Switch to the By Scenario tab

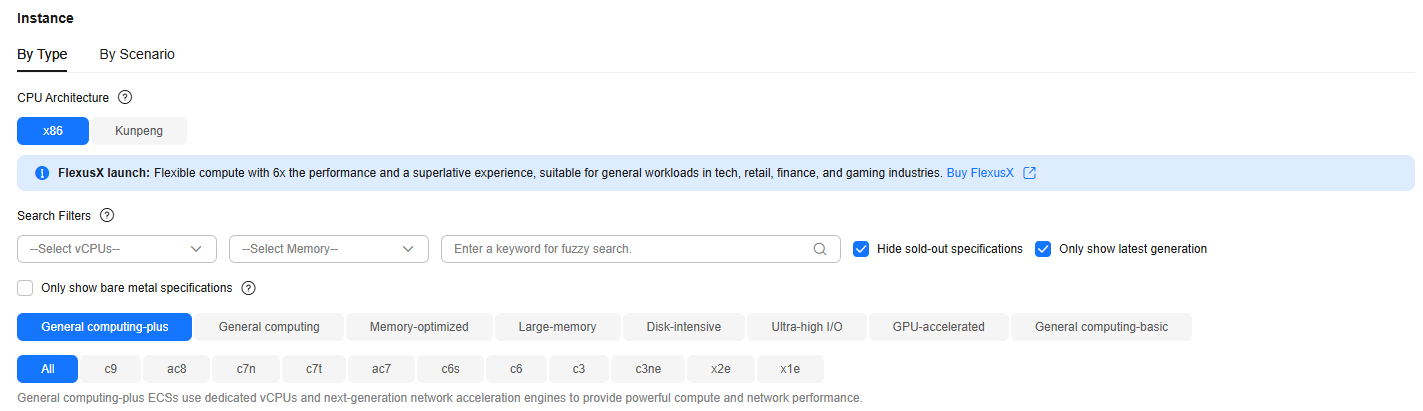pyautogui.click(x=137, y=54)
